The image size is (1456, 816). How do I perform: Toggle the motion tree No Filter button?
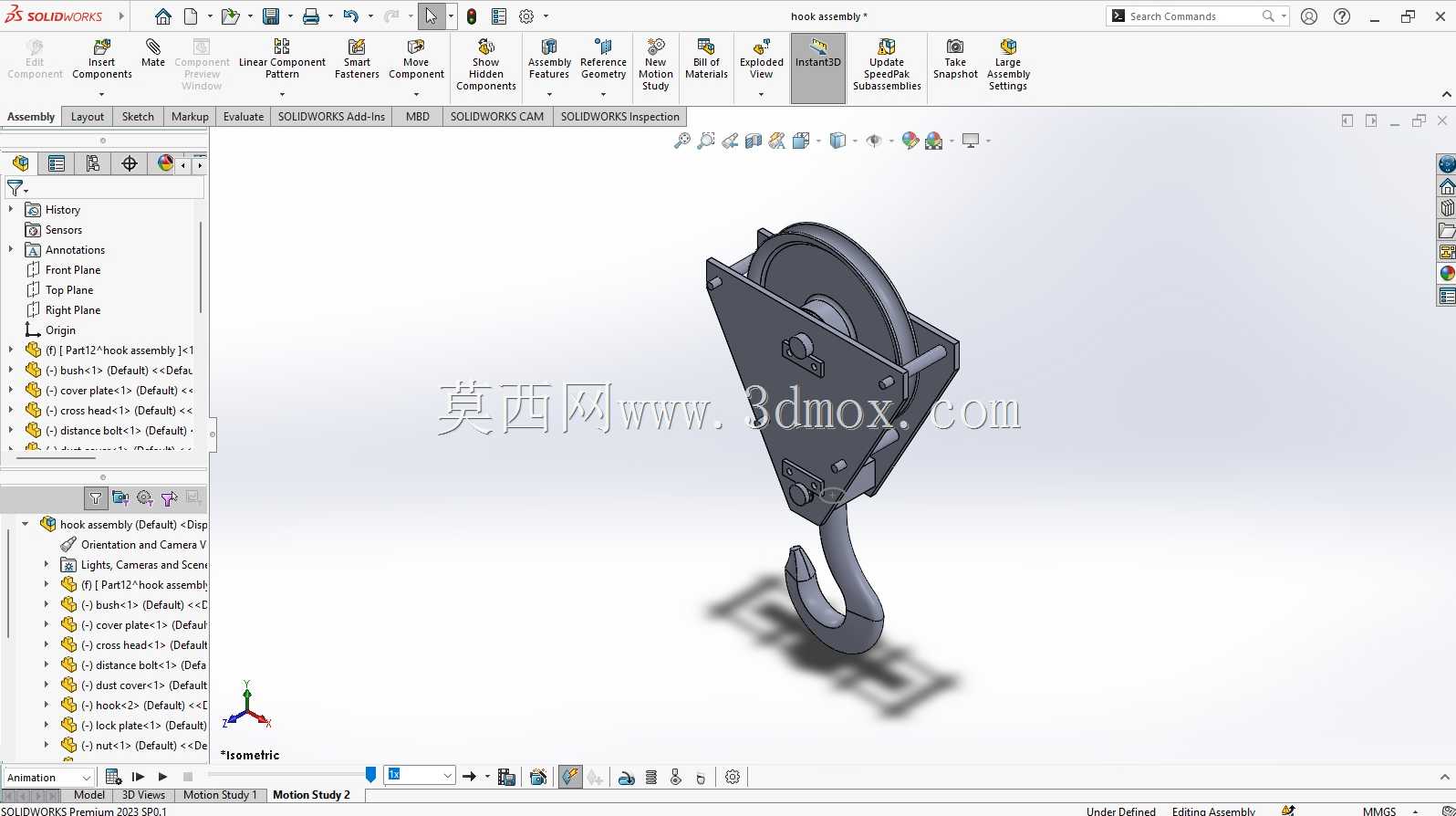tap(96, 497)
